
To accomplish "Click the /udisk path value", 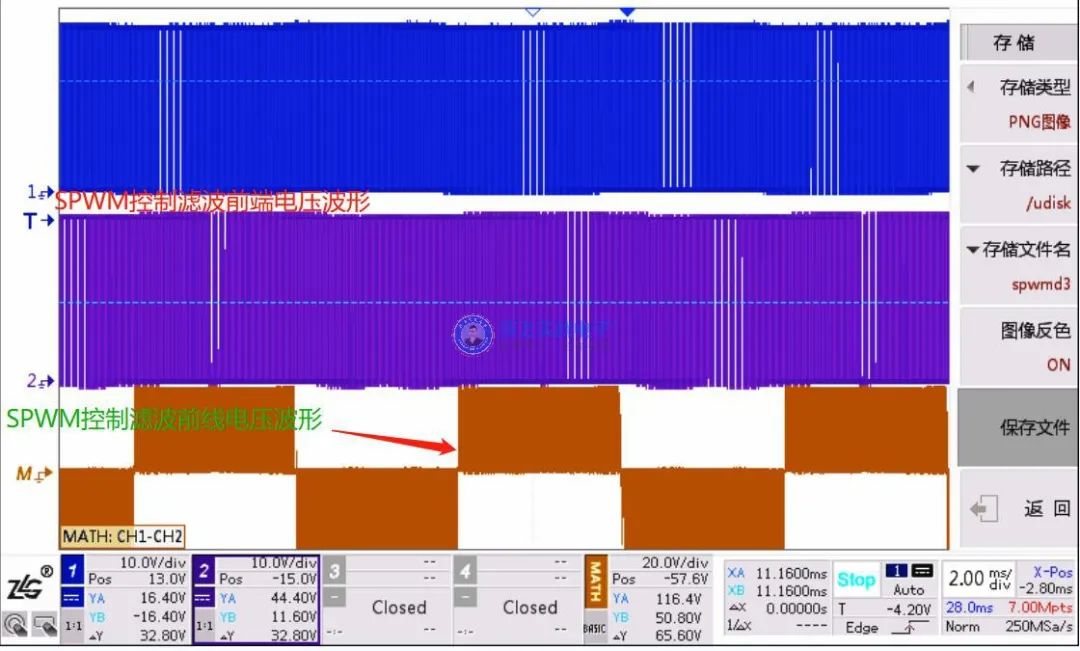I will pos(1048,203).
